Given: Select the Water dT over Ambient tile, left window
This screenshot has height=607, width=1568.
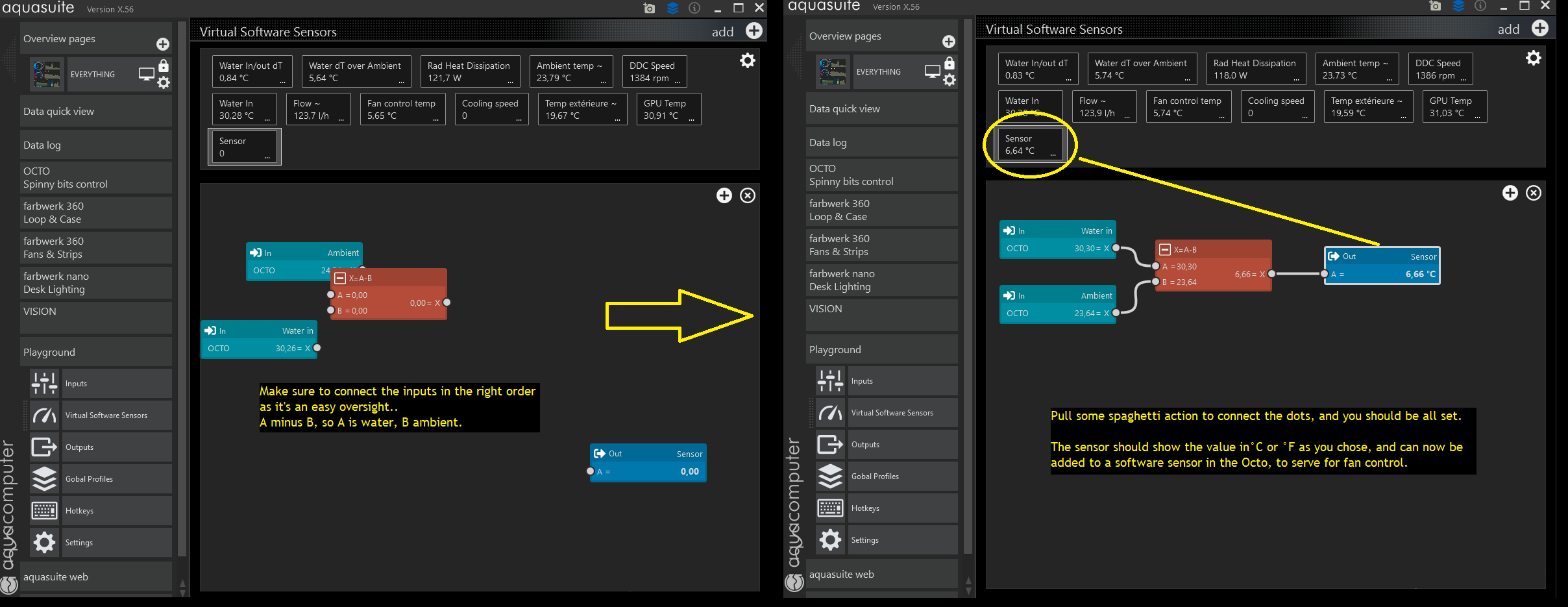Looking at the screenshot, I should [356, 71].
